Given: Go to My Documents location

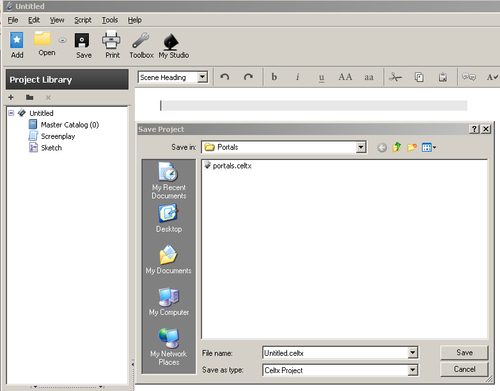Looking at the screenshot, I should point(169,260).
